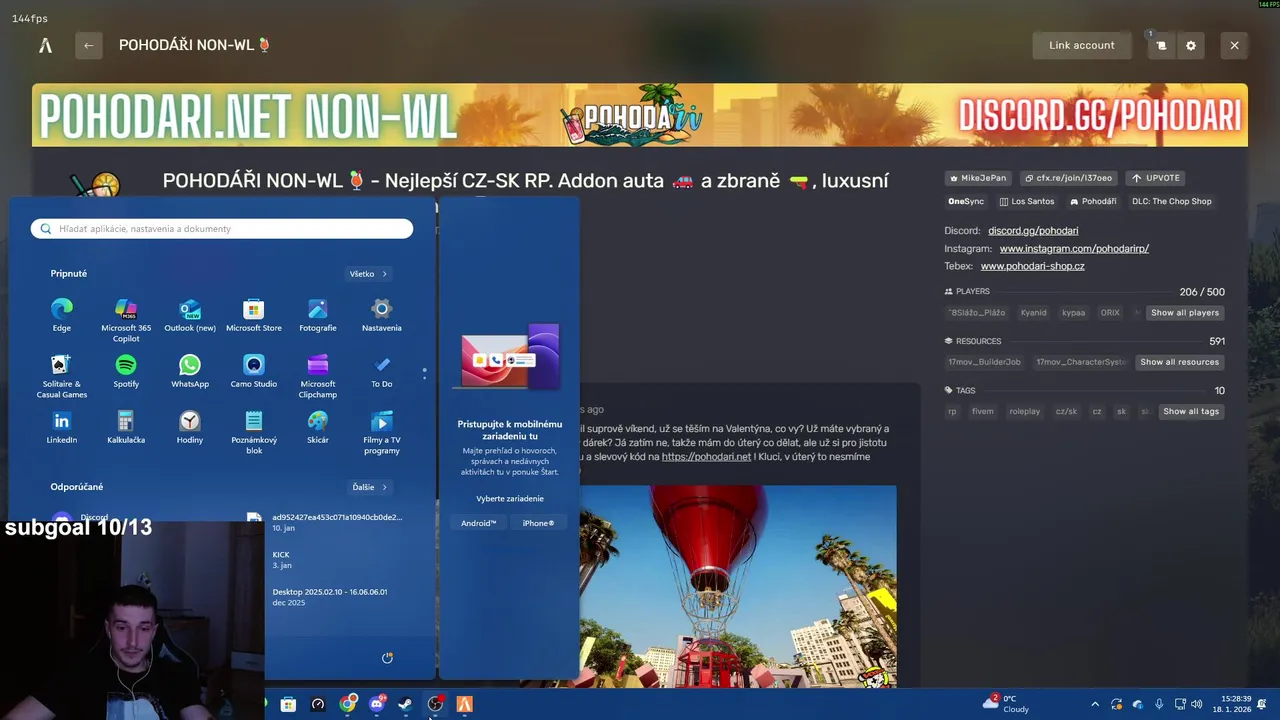This screenshot has height=720, width=1280.
Task: Select Android device button
Action: [478, 523]
